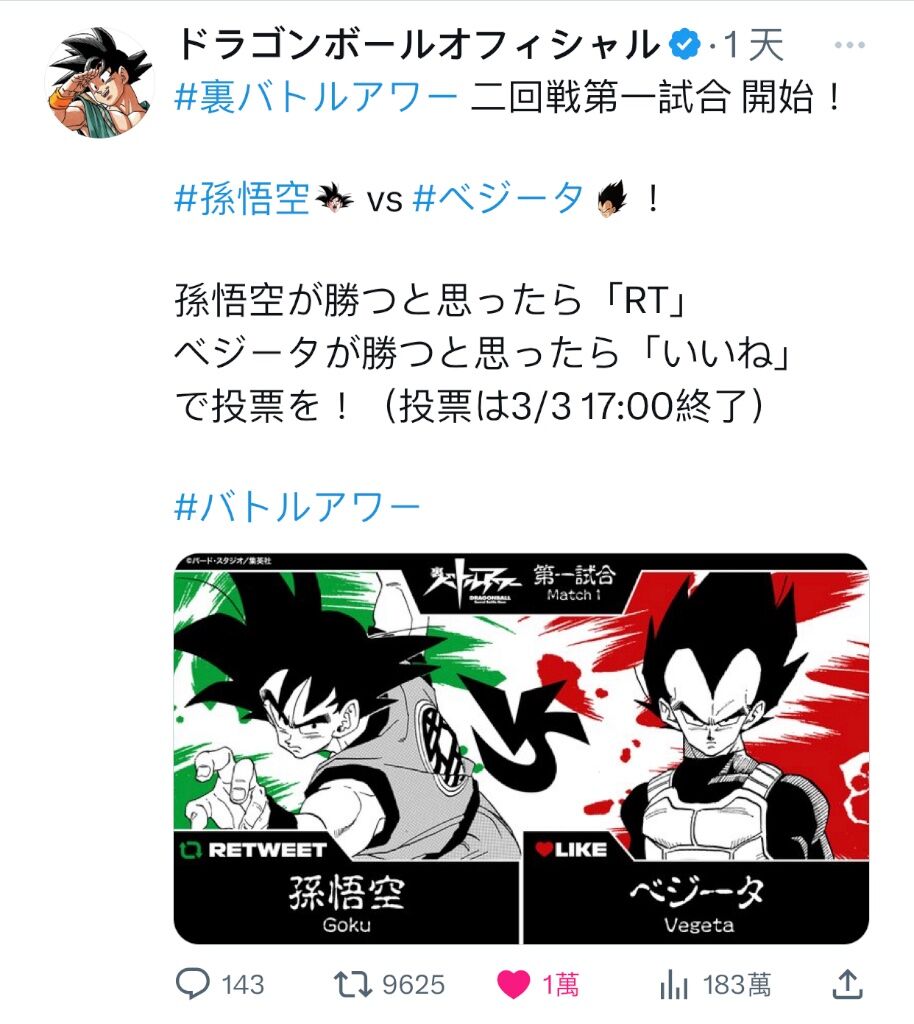Open the three-dot more options menu
The width and height of the screenshot is (914, 1024).
849,45
